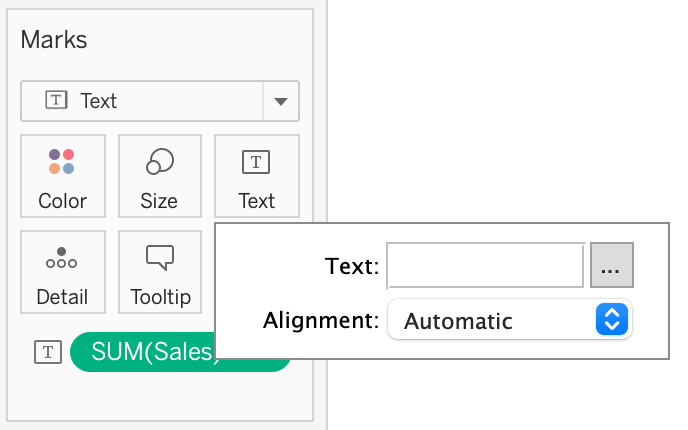Click the blue arrows on Alignment selector
Image resolution: width=688 pixels, height=430 pixels.
pyautogui.click(x=612, y=321)
